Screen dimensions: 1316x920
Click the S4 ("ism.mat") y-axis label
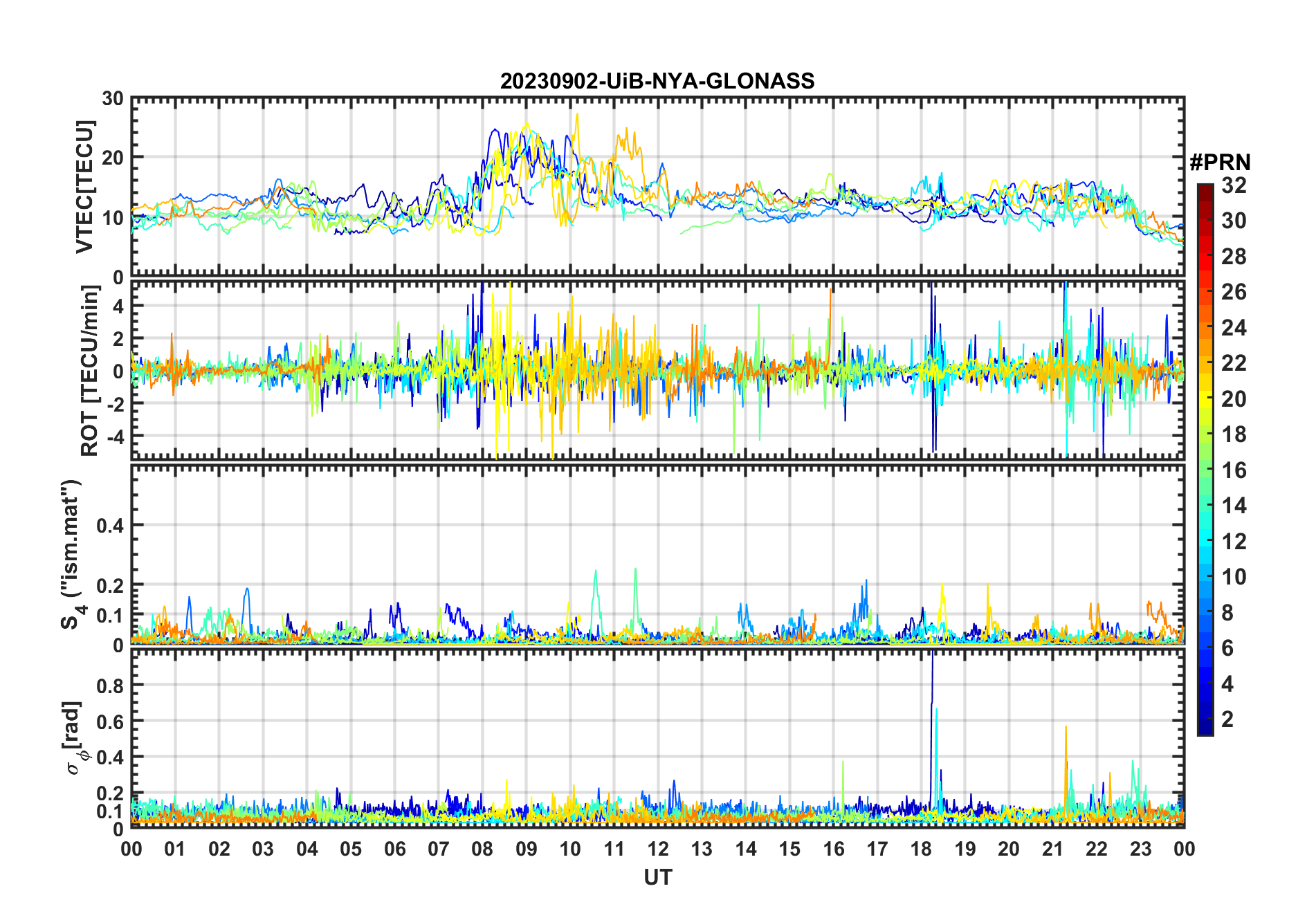coord(72,554)
